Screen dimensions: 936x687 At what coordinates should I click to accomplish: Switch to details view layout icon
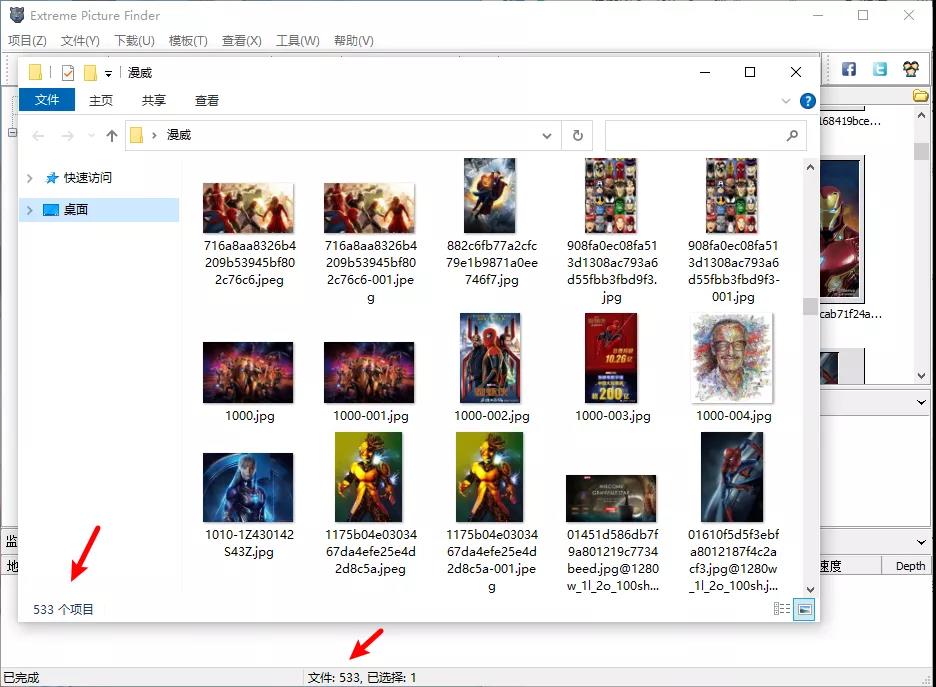click(781, 609)
